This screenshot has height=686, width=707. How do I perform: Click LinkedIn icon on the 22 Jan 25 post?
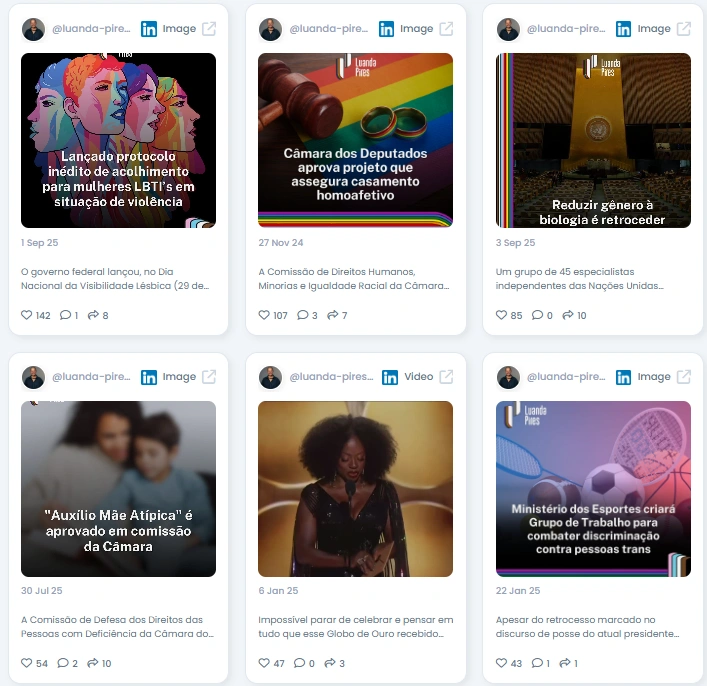[624, 377]
